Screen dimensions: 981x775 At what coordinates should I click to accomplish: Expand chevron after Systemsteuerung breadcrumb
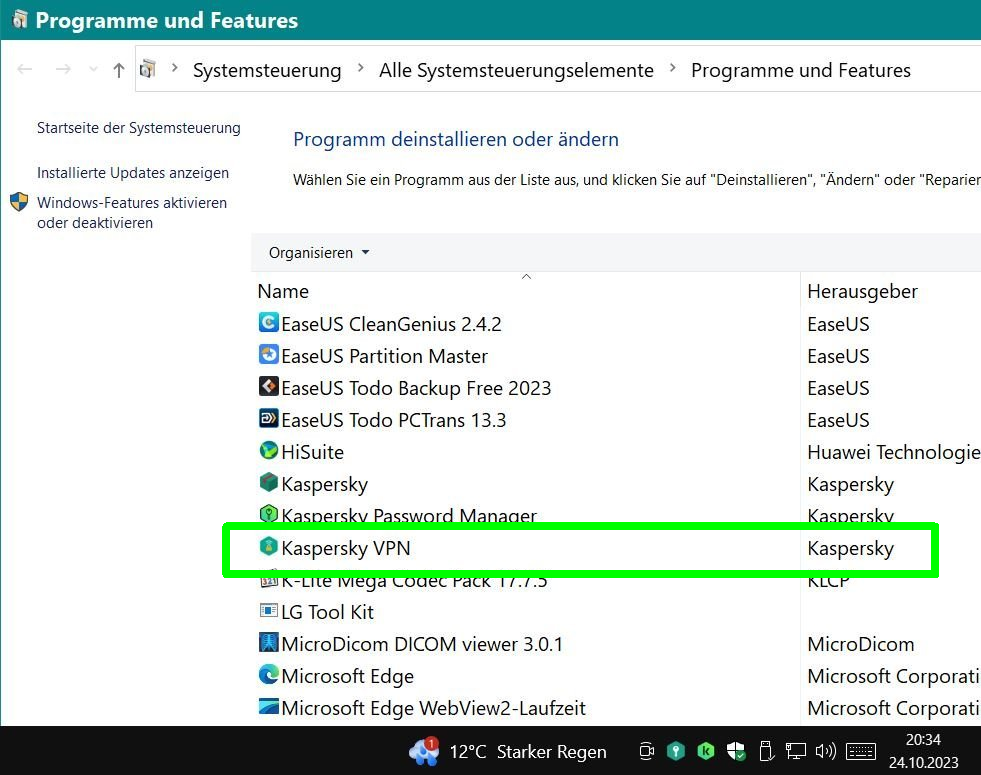(x=360, y=68)
